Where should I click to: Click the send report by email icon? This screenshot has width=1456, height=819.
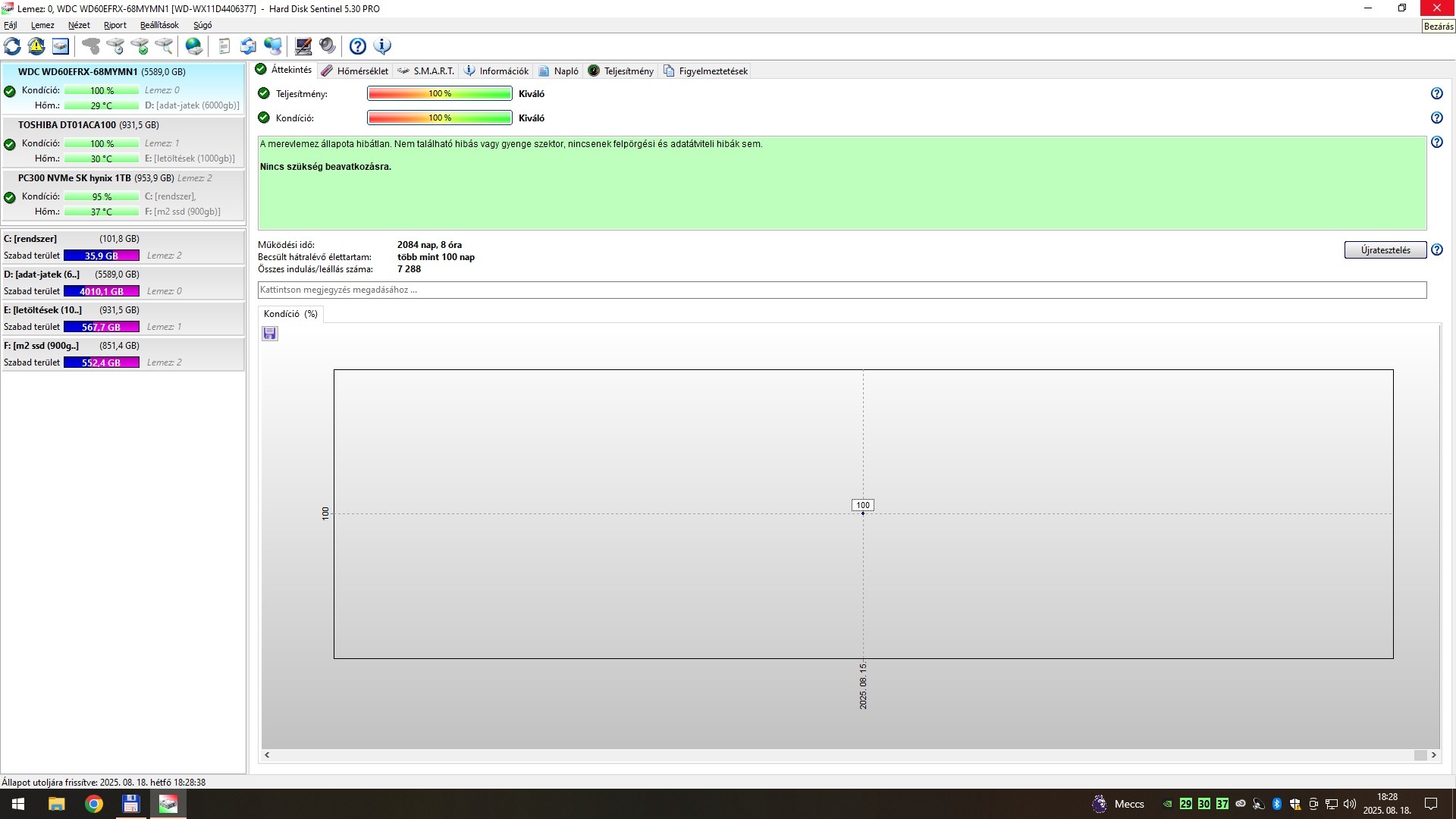[249, 46]
